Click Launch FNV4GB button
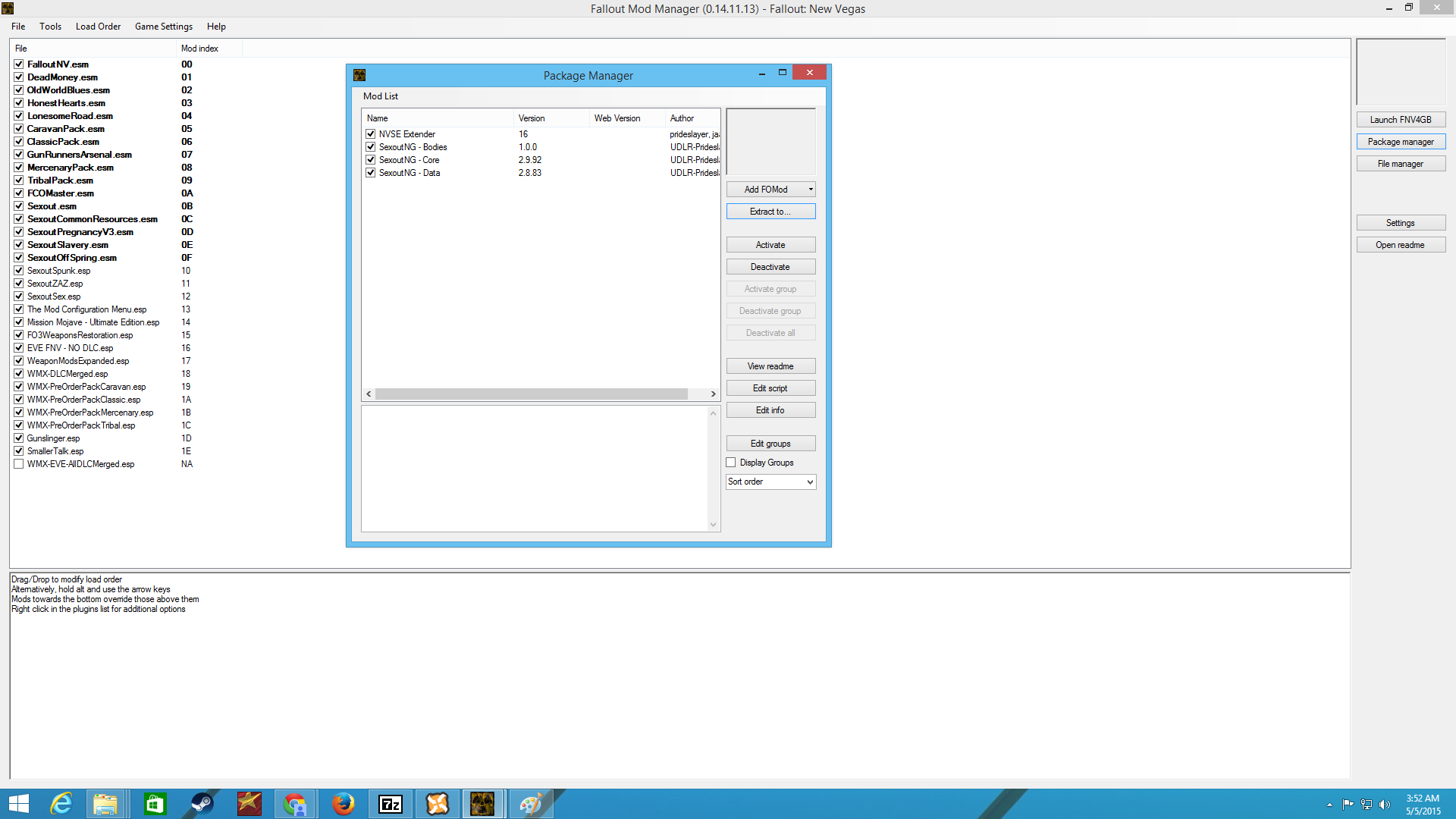 pos(1401,120)
